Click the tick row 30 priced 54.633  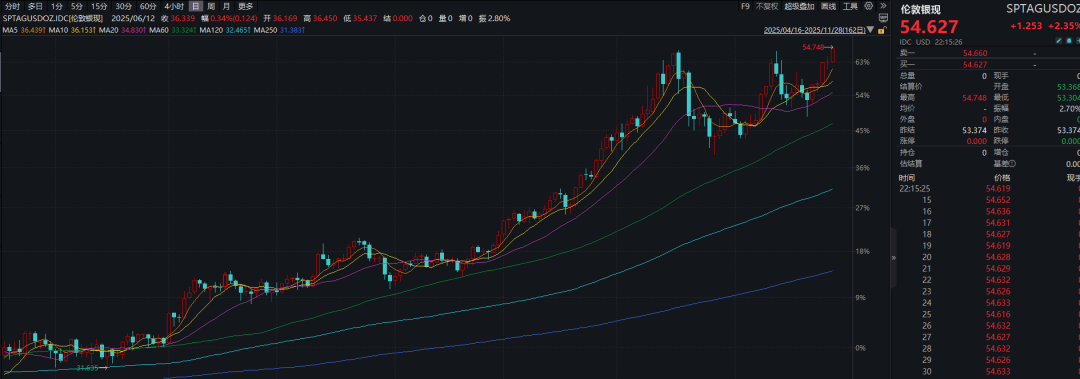[989, 371]
